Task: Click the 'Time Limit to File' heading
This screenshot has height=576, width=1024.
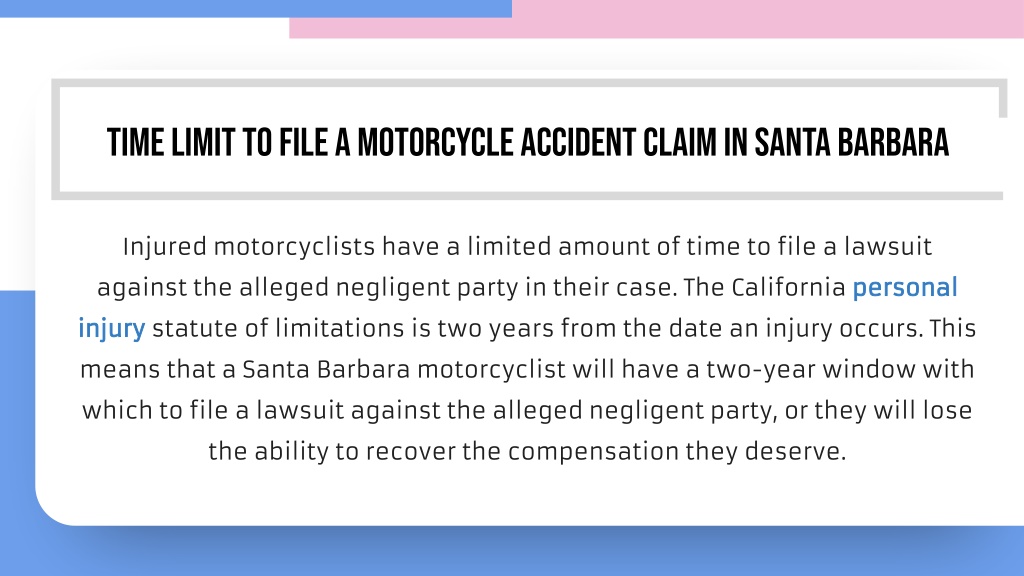Action: click(x=528, y=142)
